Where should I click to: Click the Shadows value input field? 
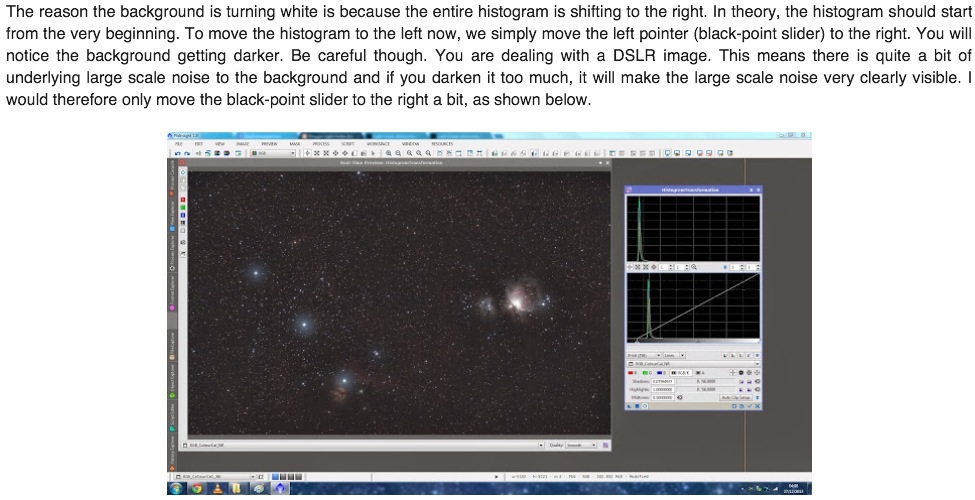(x=663, y=381)
